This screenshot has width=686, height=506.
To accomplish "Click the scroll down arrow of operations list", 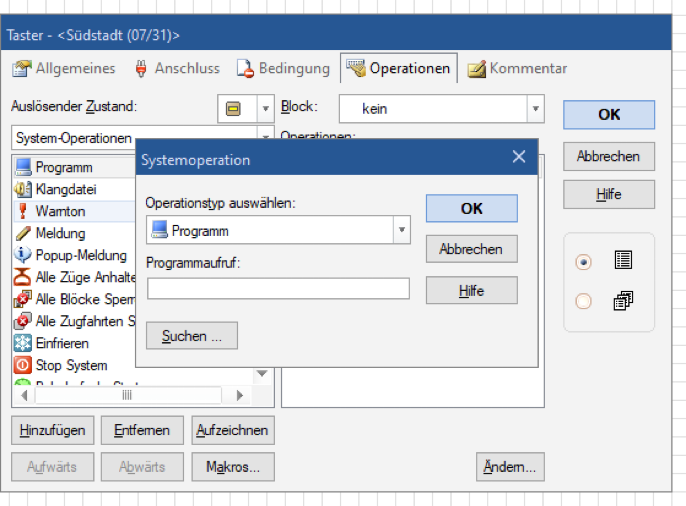I will 262,373.
